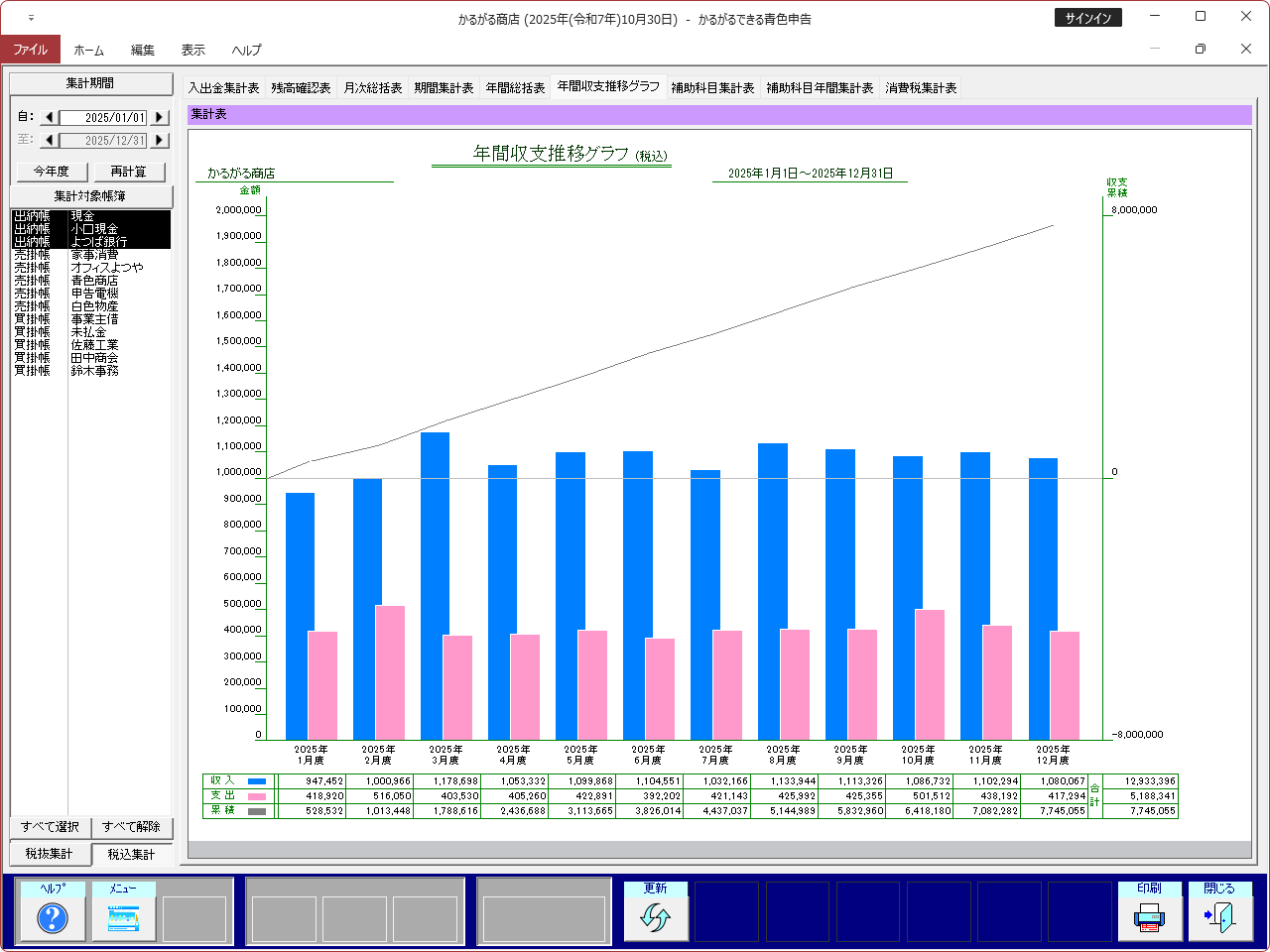Viewport: 1270px width, 952px height.
Task: Click the 更新 refresh icon
Action: (656, 918)
